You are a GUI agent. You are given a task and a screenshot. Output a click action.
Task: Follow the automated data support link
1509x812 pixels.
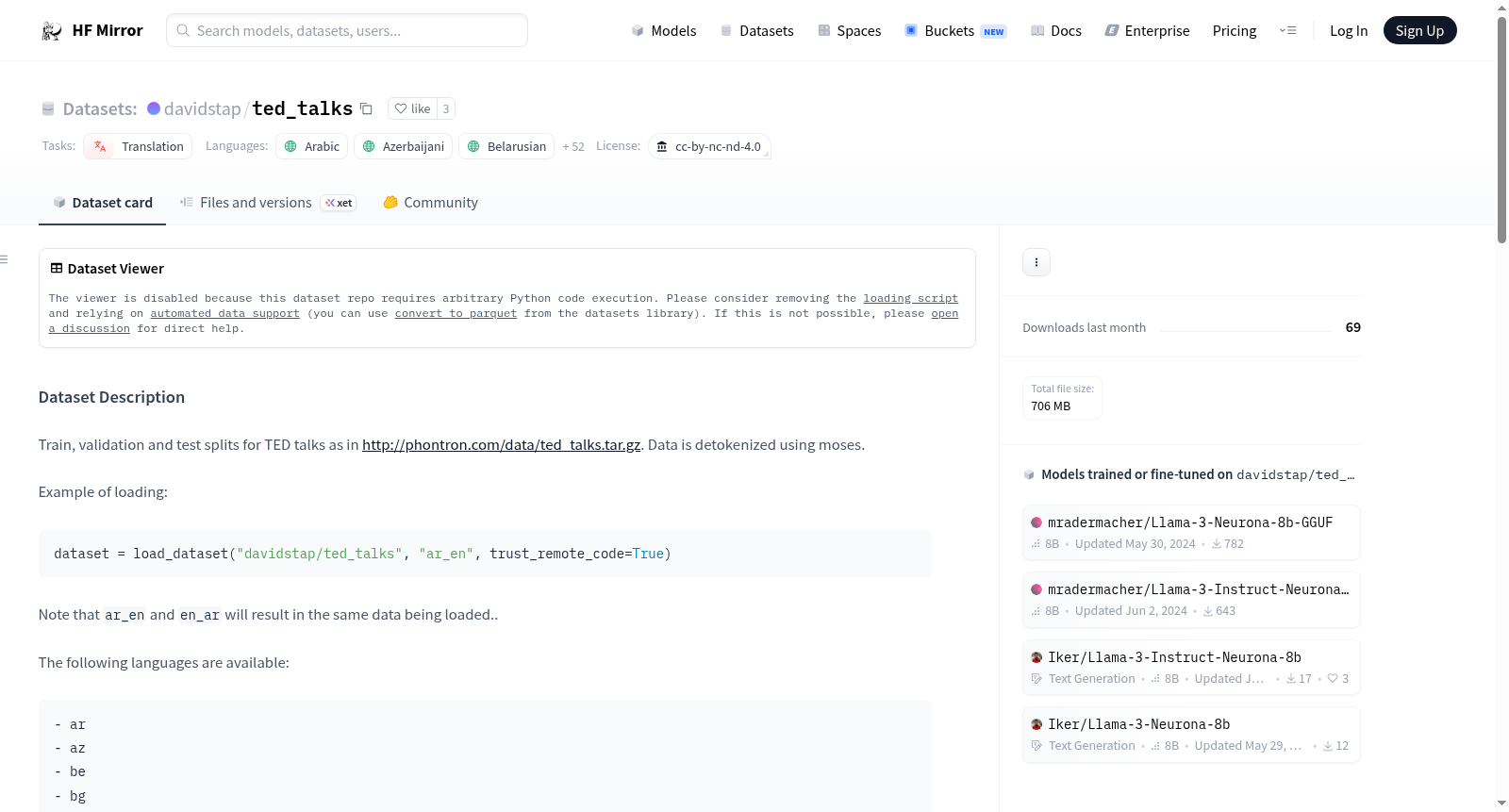pos(224,313)
